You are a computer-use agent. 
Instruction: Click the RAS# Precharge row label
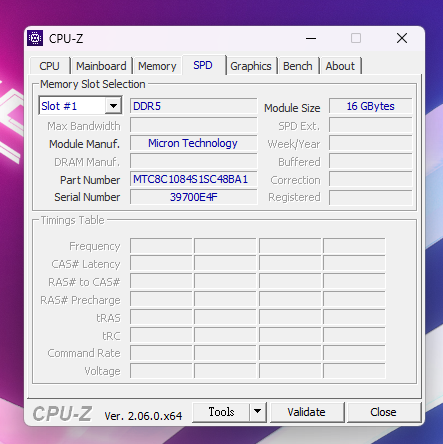click(80, 300)
